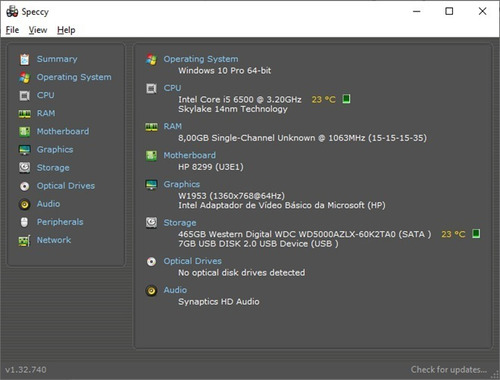Click the text Intel Core i5 6500 @ 3.20GHz
Image resolution: width=500 pixels, height=380 pixels.
pyautogui.click(x=240, y=100)
